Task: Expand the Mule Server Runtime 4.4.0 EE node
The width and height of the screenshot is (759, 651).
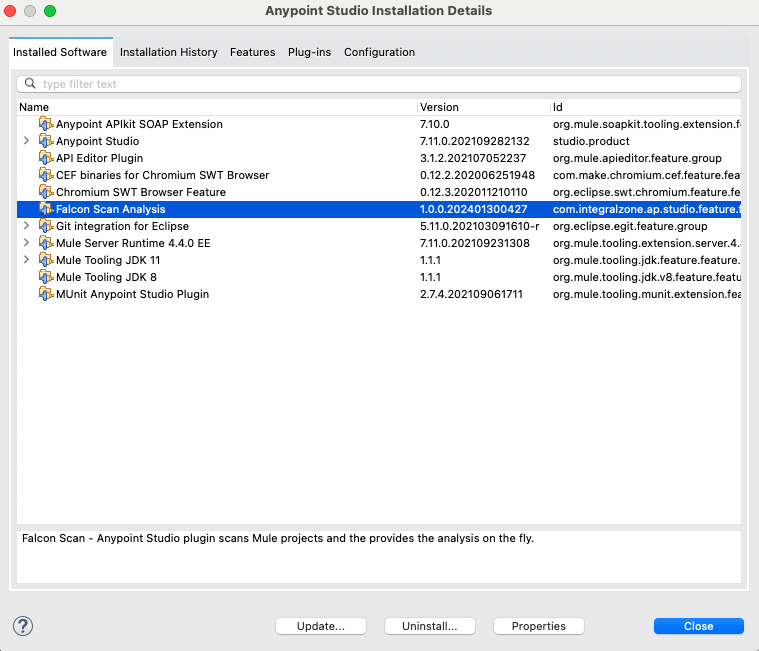Action: pyautogui.click(x=27, y=242)
